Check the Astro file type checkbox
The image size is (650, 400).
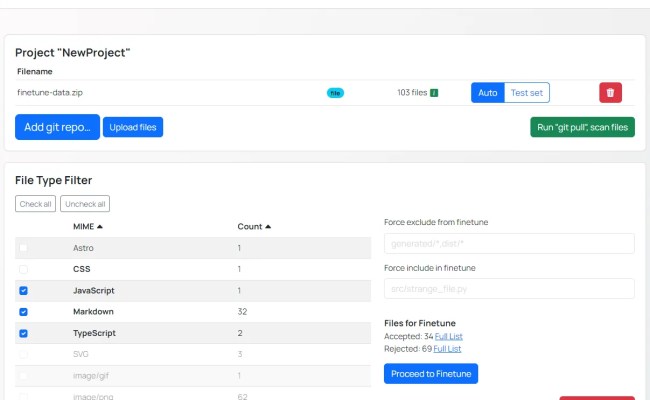coord(23,248)
